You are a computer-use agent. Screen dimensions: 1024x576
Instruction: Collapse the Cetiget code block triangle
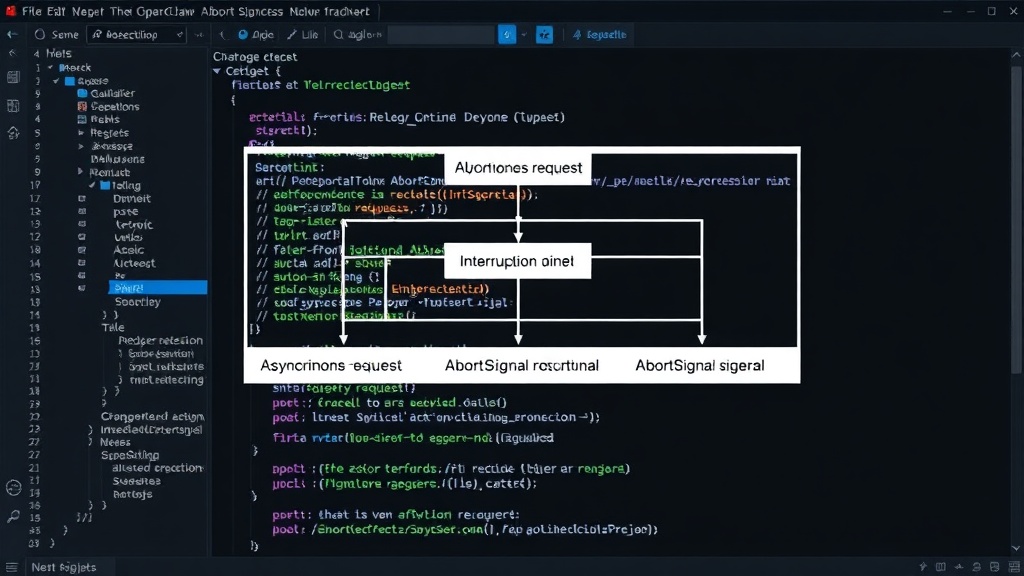point(217,71)
